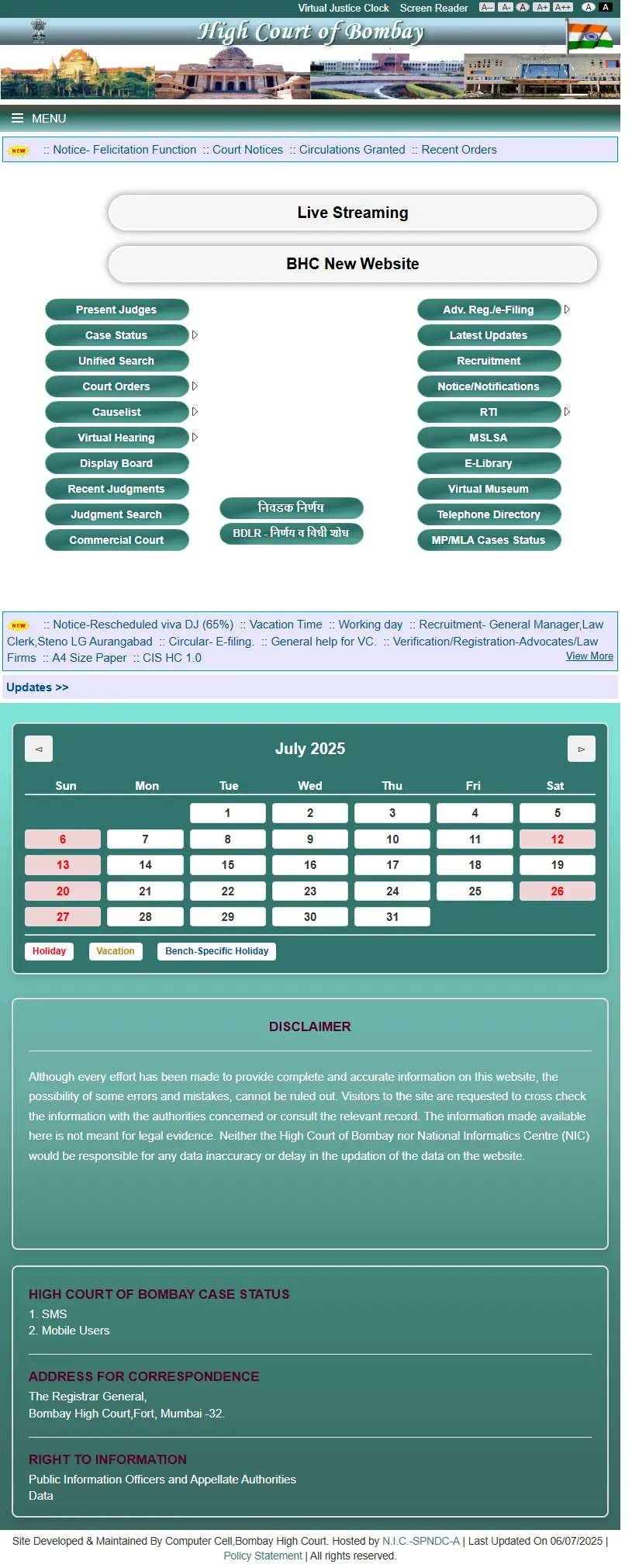Open Notice-Rescheduled viva DJ (65%) link
The height and width of the screenshot is (1568, 632).
[x=143, y=625]
